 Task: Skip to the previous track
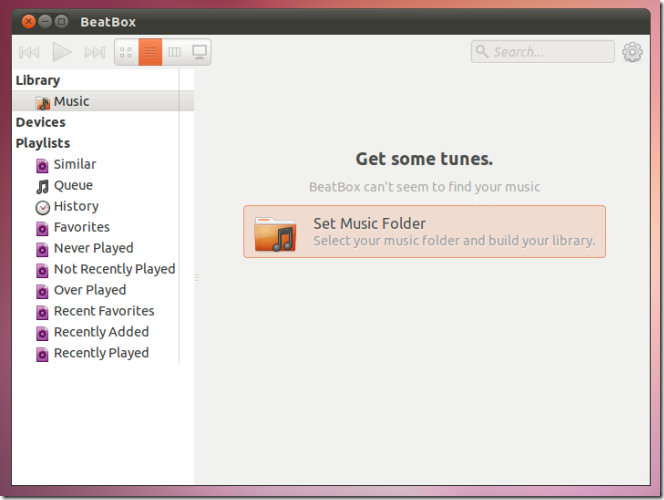(29, 52)
